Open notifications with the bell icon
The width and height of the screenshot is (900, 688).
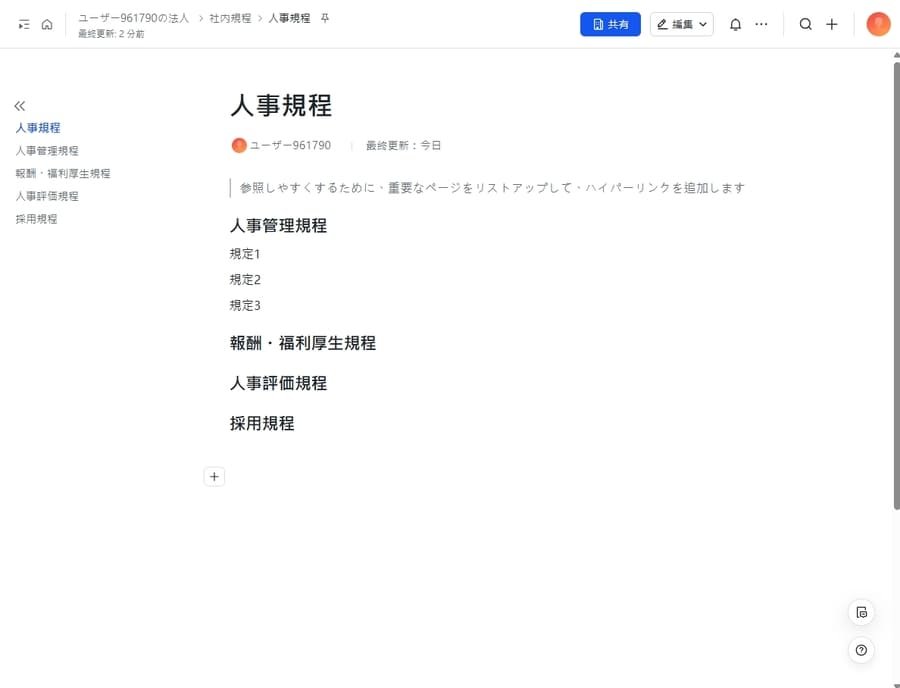[x=735, y=23]
